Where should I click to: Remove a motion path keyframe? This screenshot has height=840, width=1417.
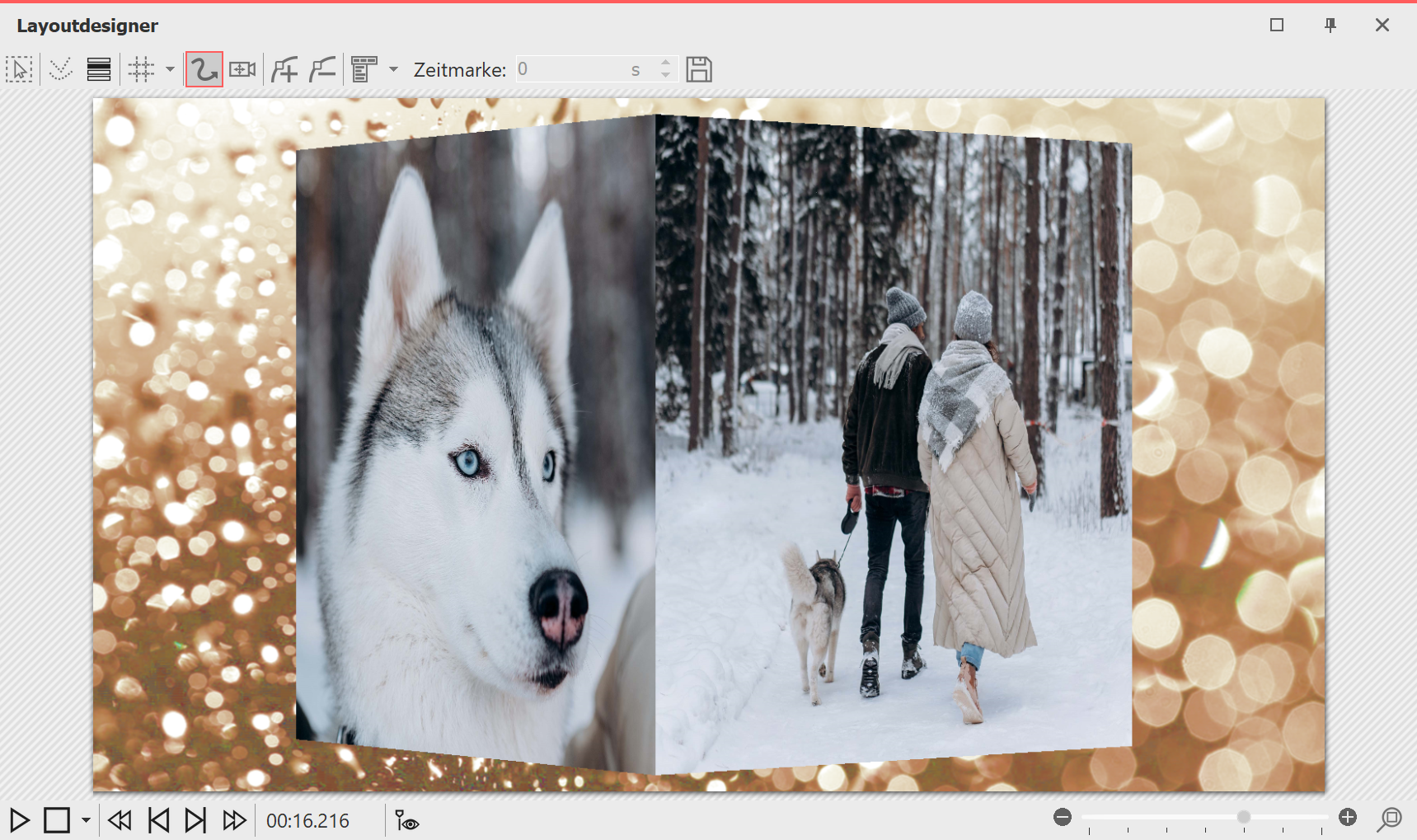pyautogui.click(x=322, y=69)
